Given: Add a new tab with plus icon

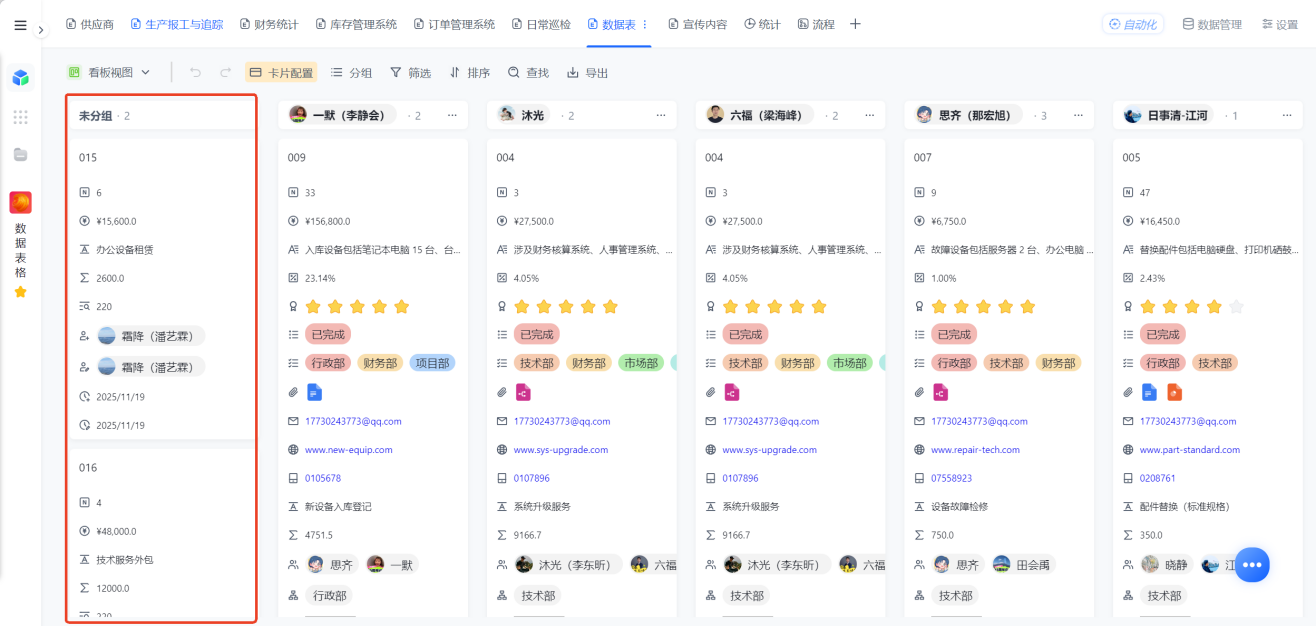Looking at the screenshot, I should tap(855, 24).
